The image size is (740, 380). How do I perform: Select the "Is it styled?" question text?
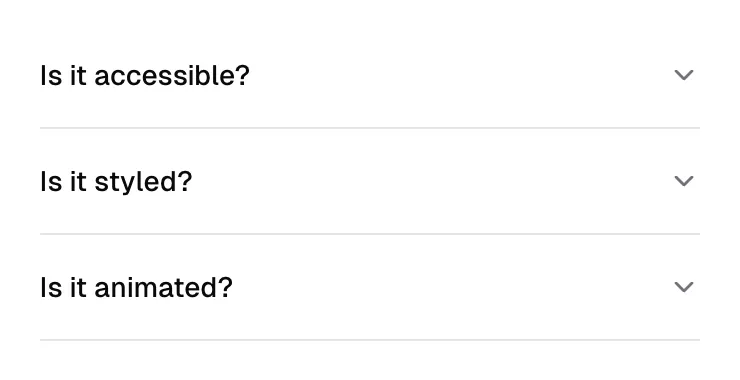116,182
